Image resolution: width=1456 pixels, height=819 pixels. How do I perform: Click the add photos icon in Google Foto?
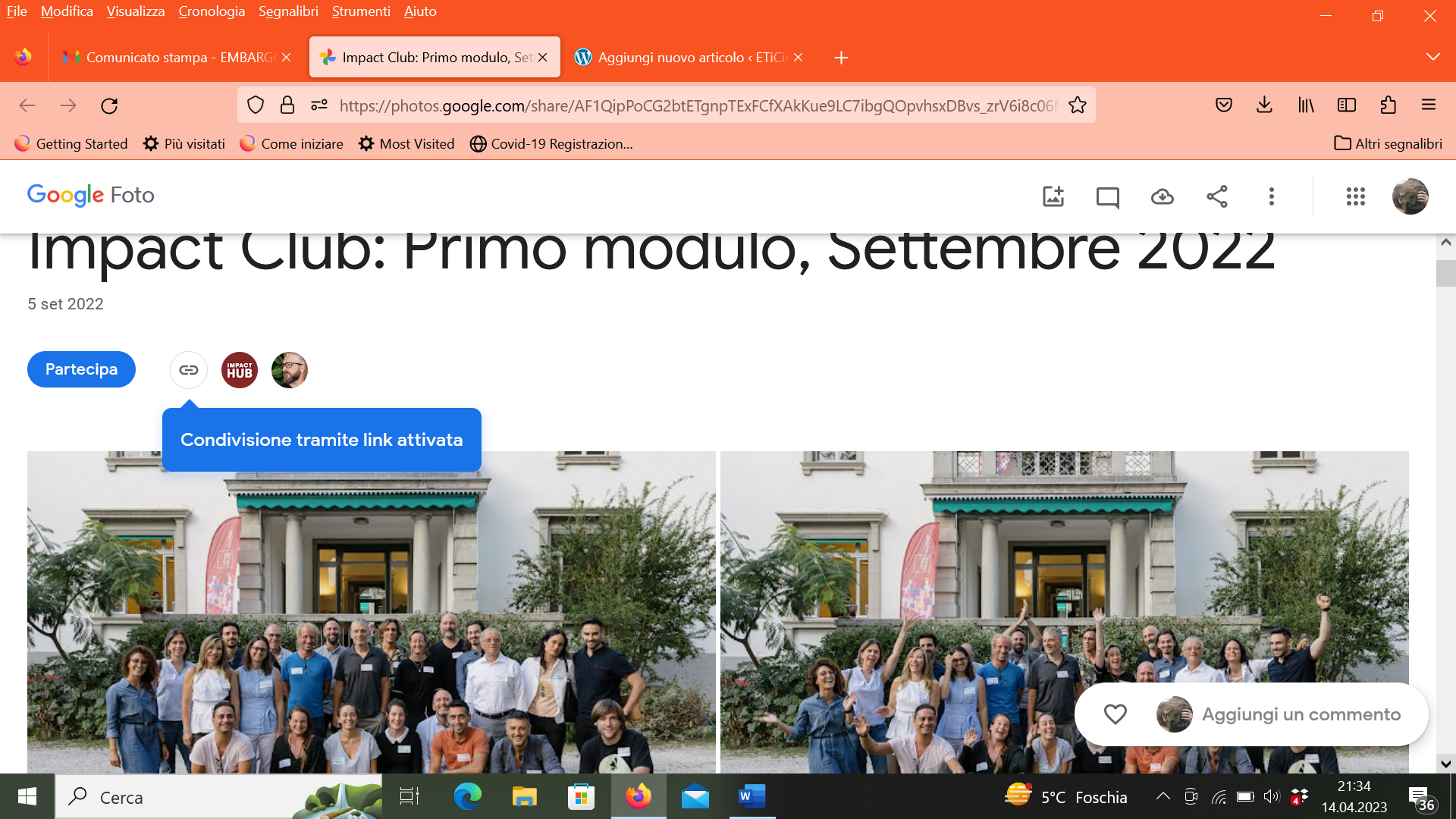(x=1053, y=196)
